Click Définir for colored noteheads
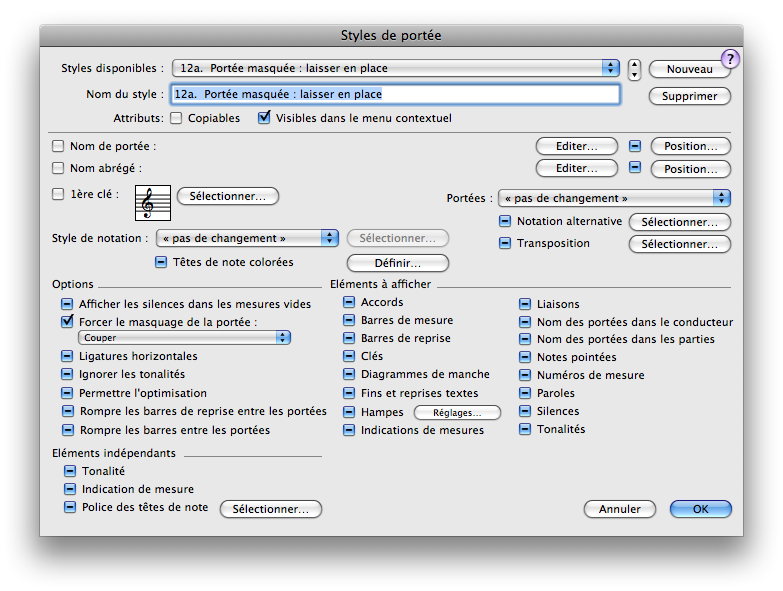Viewport: 783px width, 591px height. 398,263
